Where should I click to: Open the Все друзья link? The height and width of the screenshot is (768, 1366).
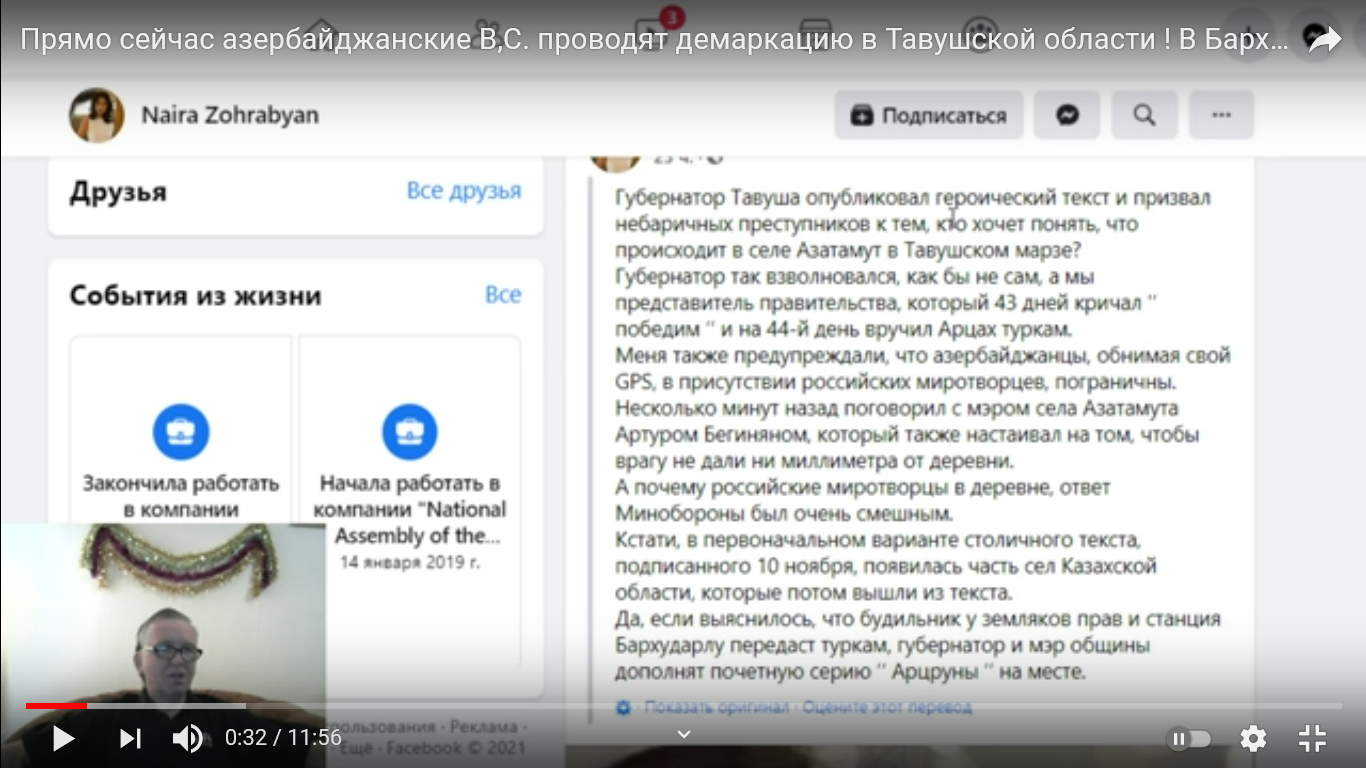(464, 190)
